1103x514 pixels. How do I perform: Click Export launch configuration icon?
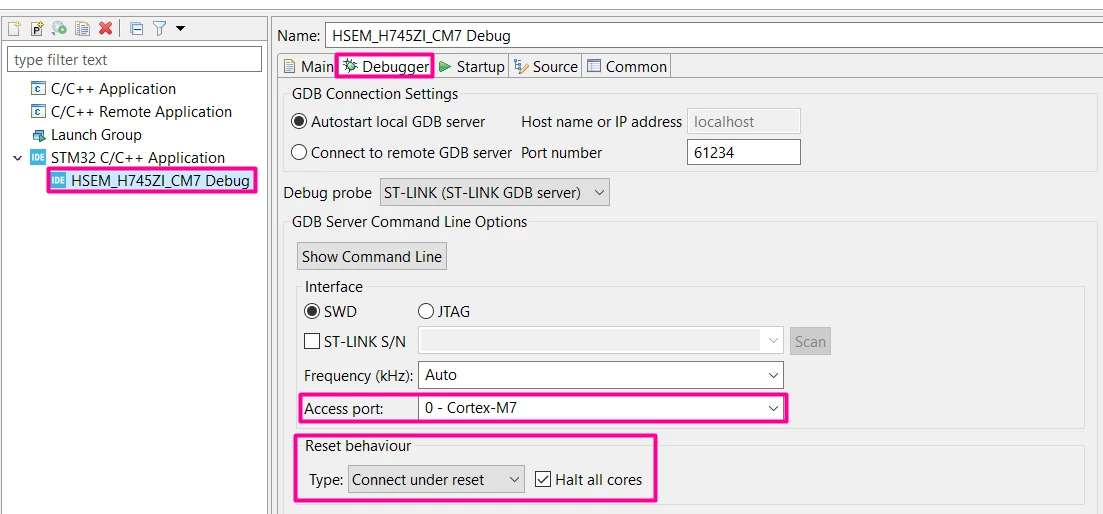pyautogui.click(x=60, y=29)
